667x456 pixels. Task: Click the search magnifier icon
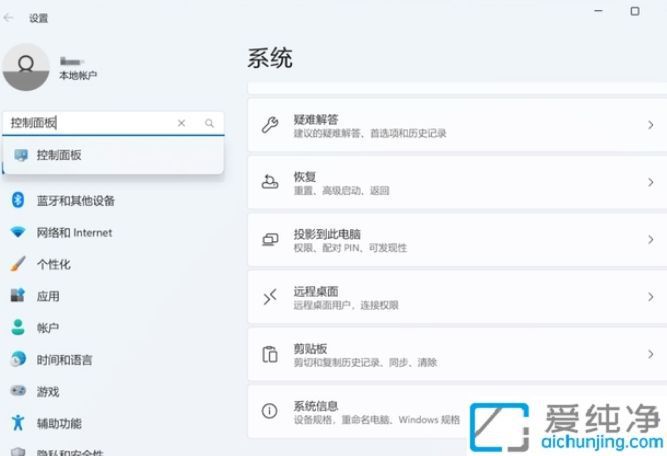[x=209, y=123]
